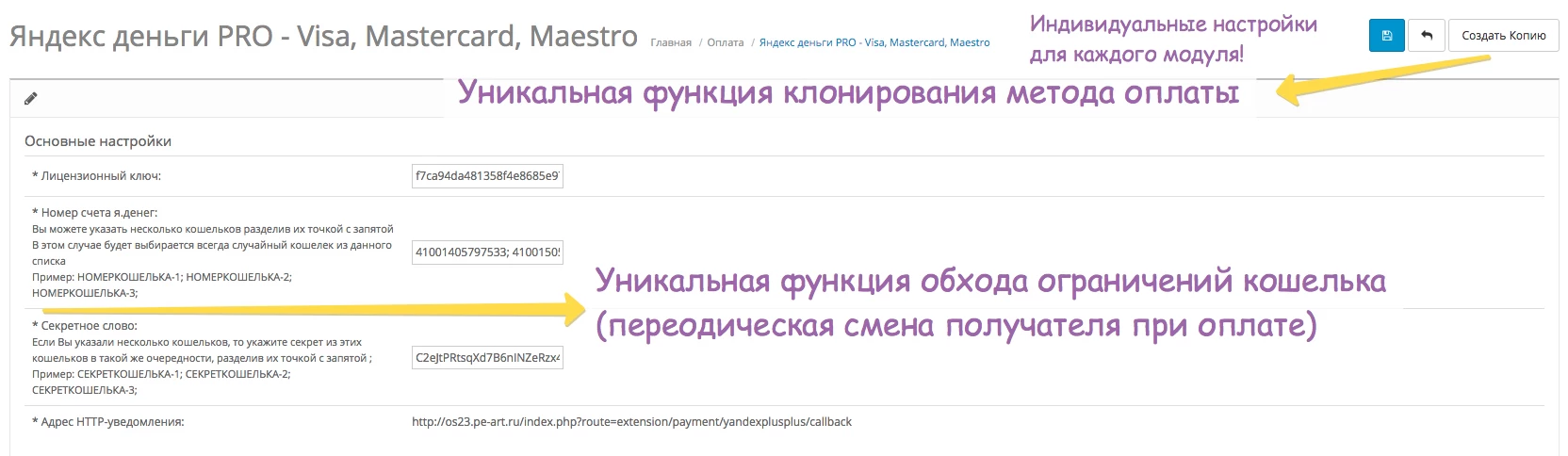Click the pencil edit icon in panel header

(x=30, y=98)
